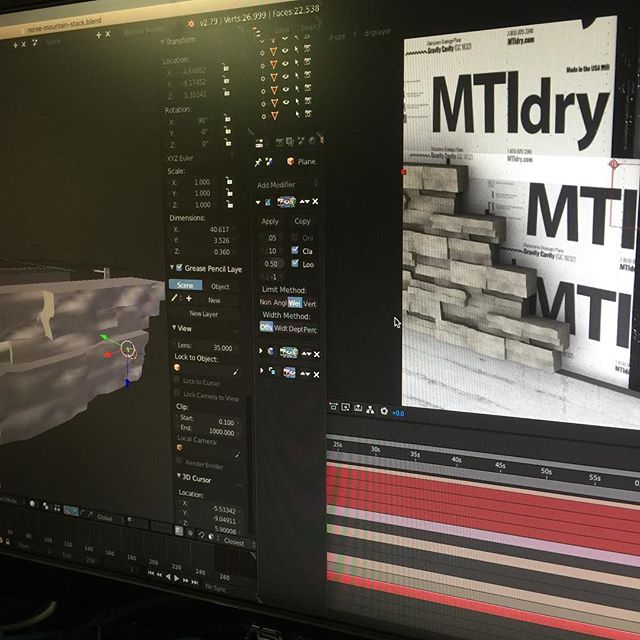Collapse the Bevel modifier panel
Screen dimensions: 640x640
click(258, 202)
